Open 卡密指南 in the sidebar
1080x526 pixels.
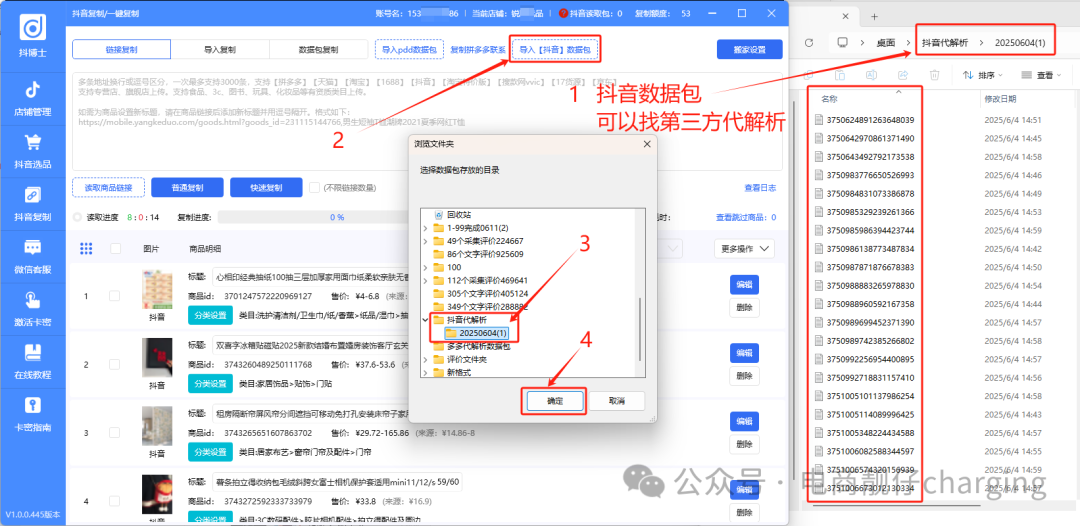coord(32,413)
